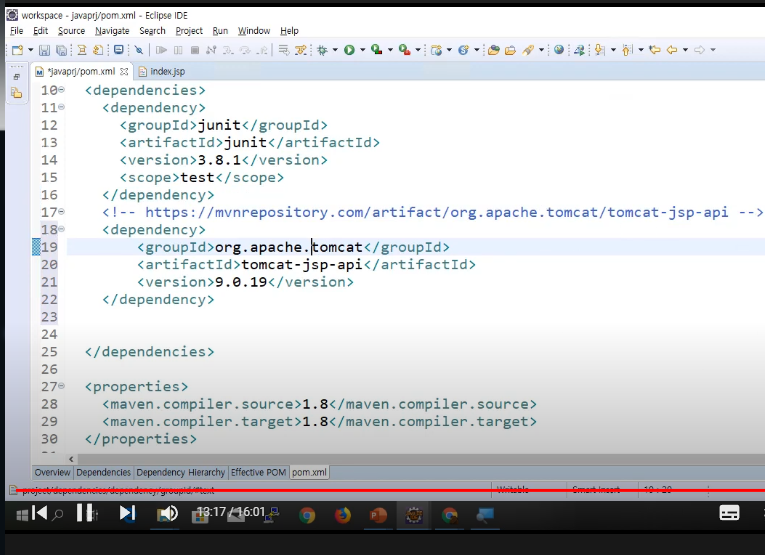
Task: Click the Step Over icon
Action: (245, 50)
